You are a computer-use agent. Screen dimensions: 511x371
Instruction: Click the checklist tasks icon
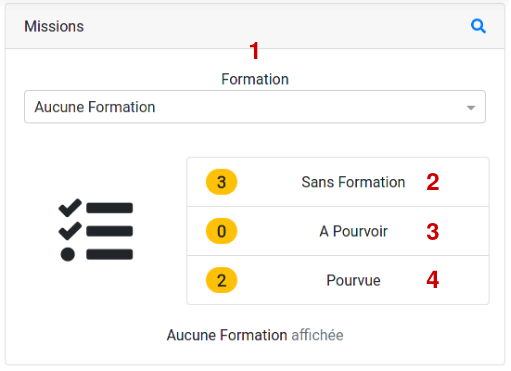(96, 231)
